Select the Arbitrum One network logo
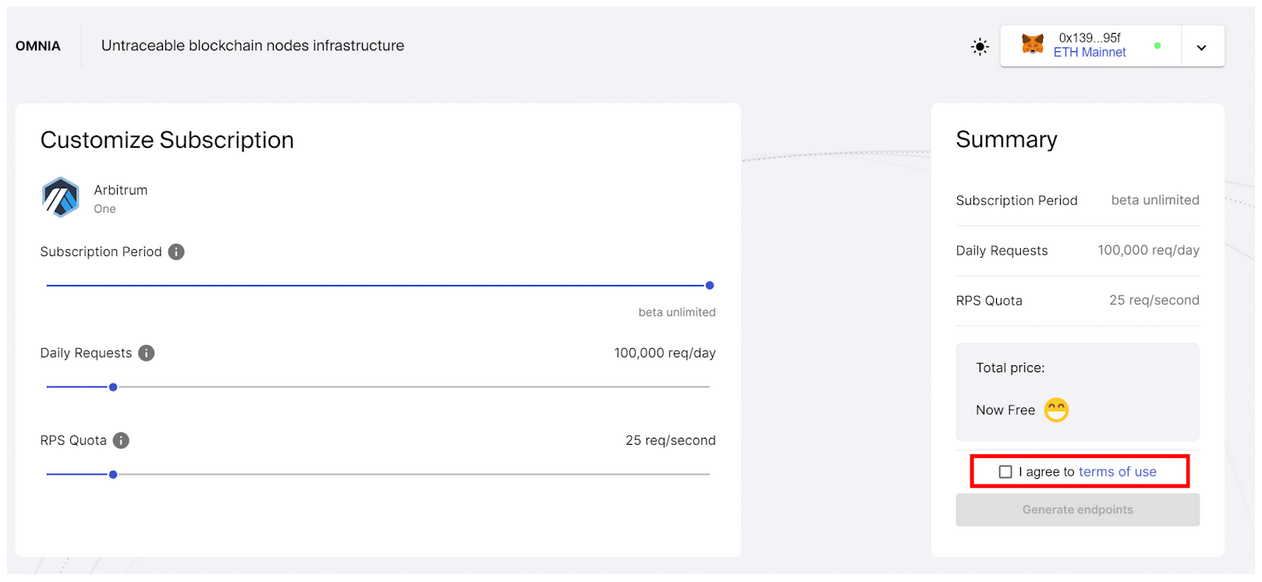The height and width of the screenshot is (582, 1262). [60, 197]
